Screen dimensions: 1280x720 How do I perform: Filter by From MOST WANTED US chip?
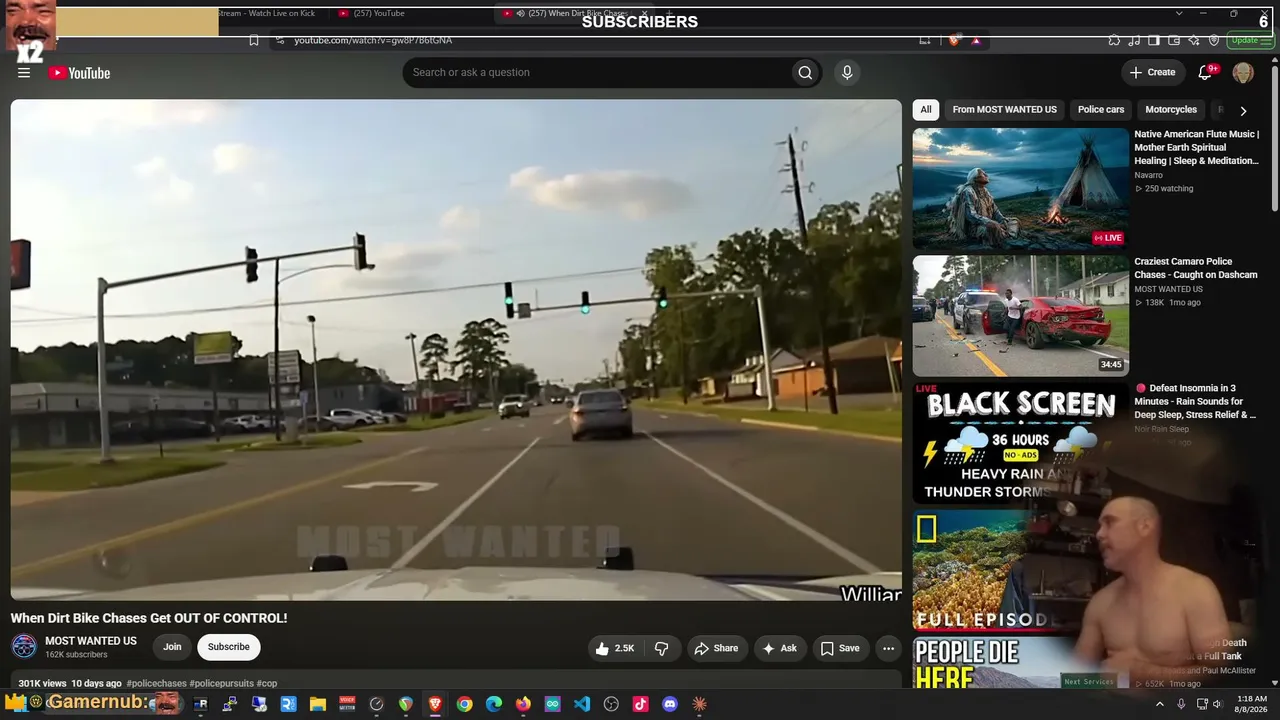click(1004, 110)
